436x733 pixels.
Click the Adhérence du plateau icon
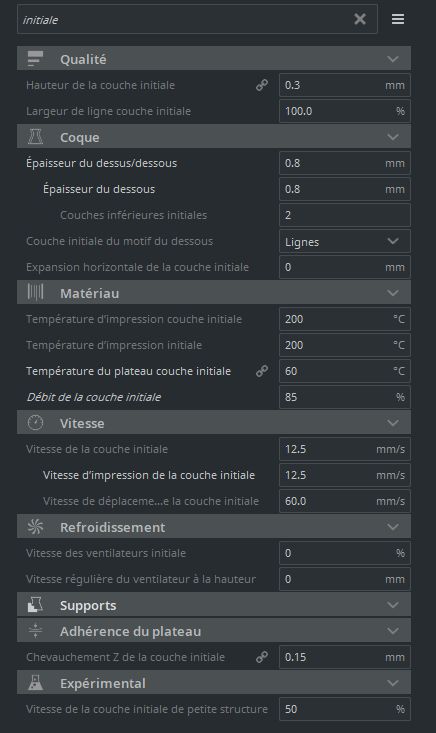[x=36, y=631]
